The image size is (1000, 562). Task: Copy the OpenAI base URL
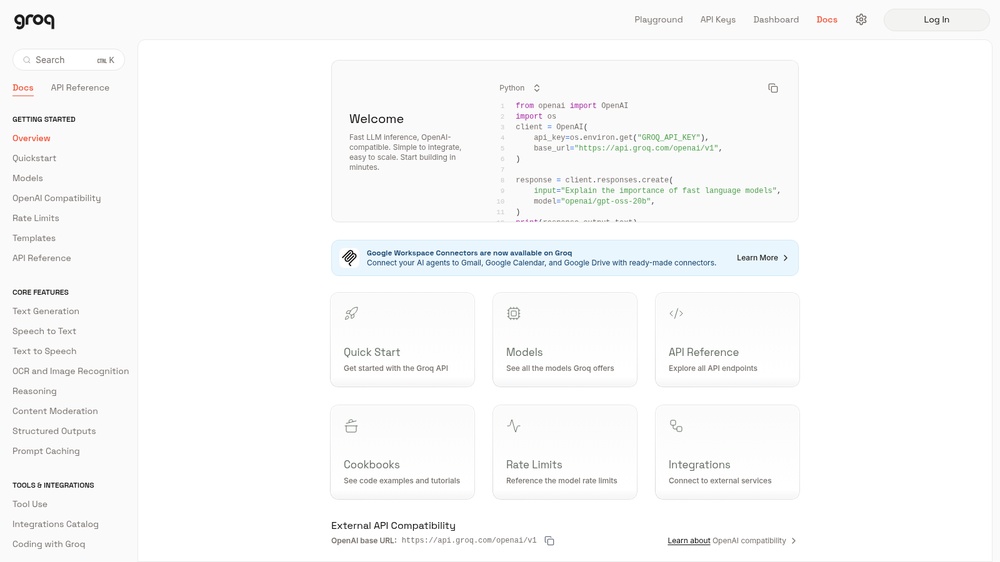click(549, 541)
